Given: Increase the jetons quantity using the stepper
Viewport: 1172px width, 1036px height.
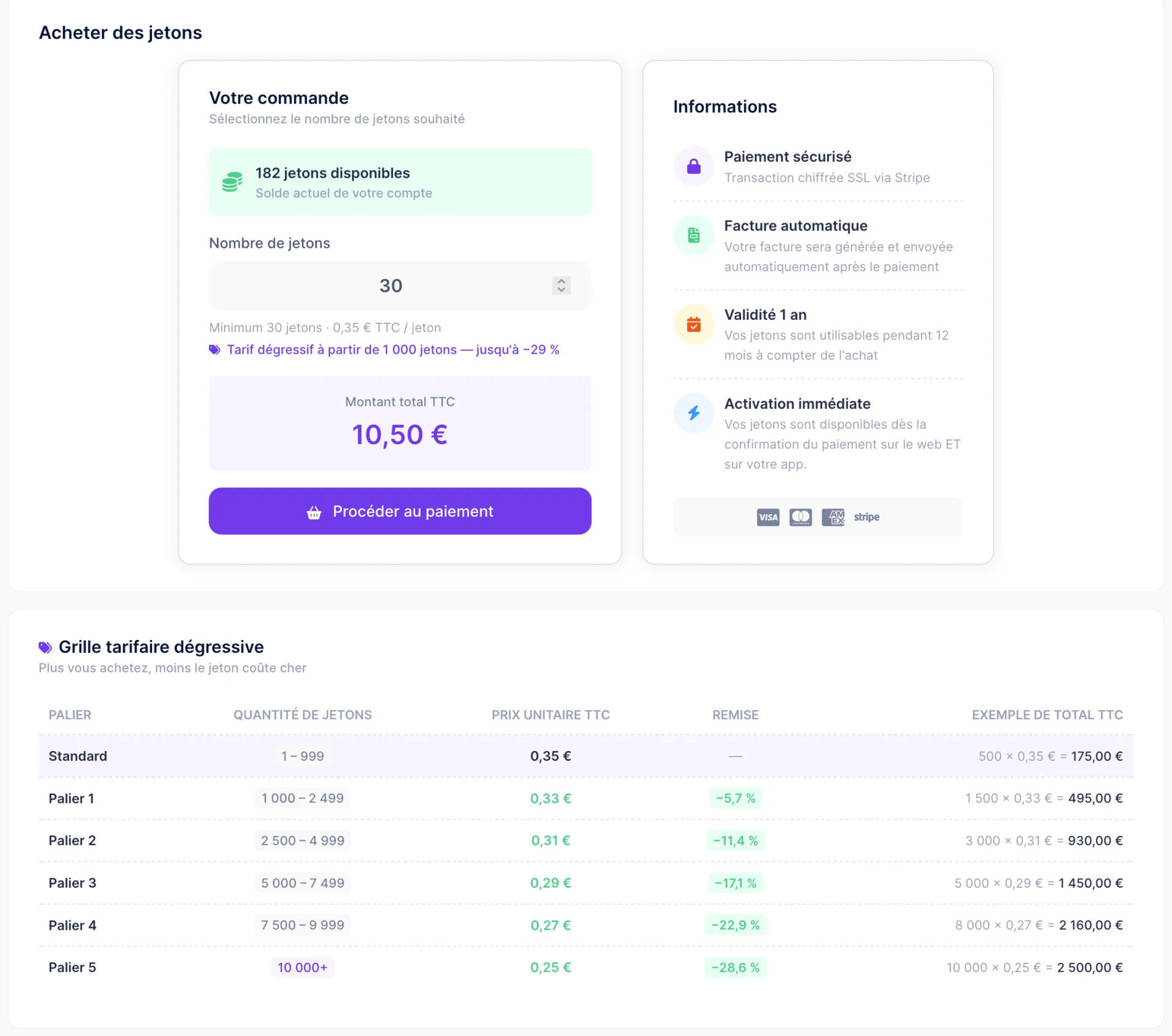Looking at the screenshot, I should click(560, 281).
